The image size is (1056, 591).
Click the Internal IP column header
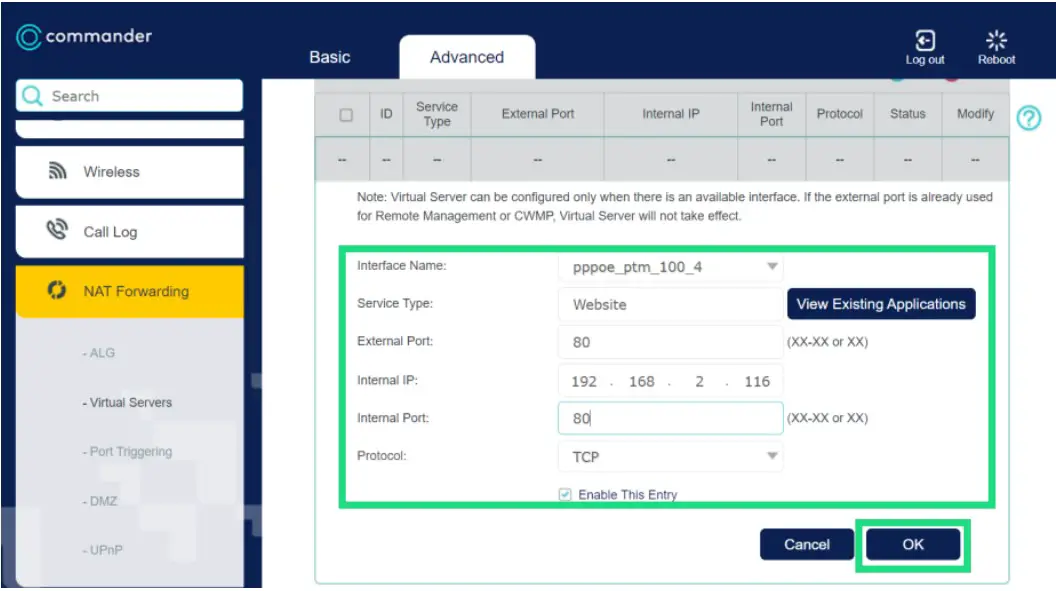tap(671, 114)
